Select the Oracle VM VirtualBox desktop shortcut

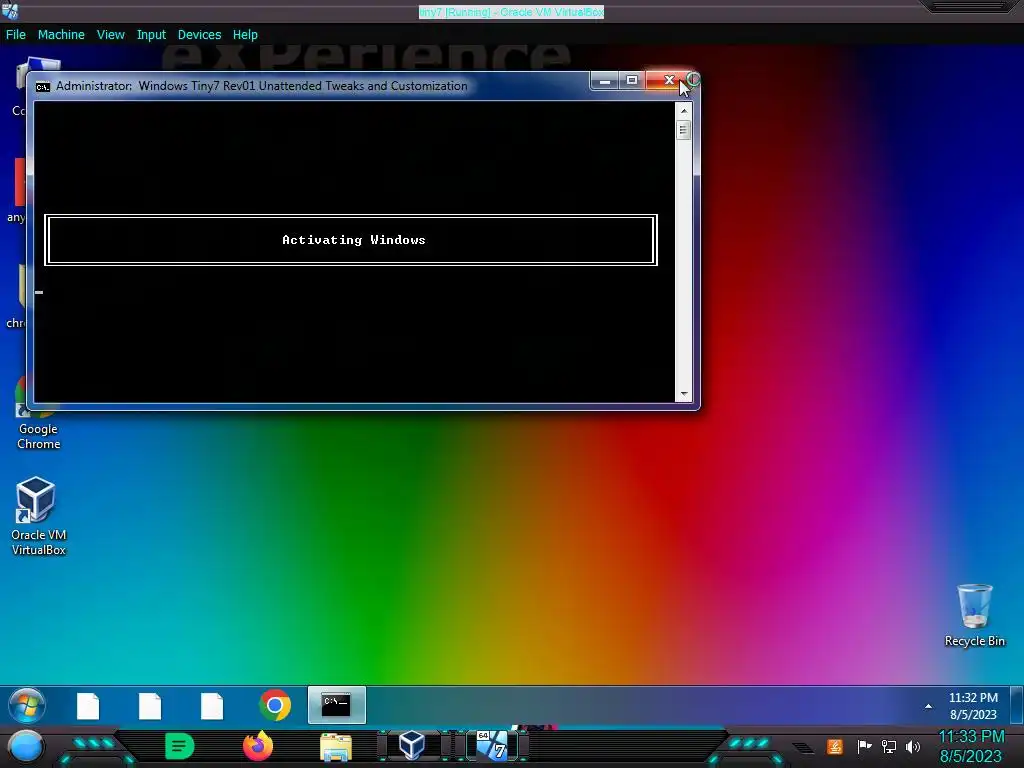[38, 516]
